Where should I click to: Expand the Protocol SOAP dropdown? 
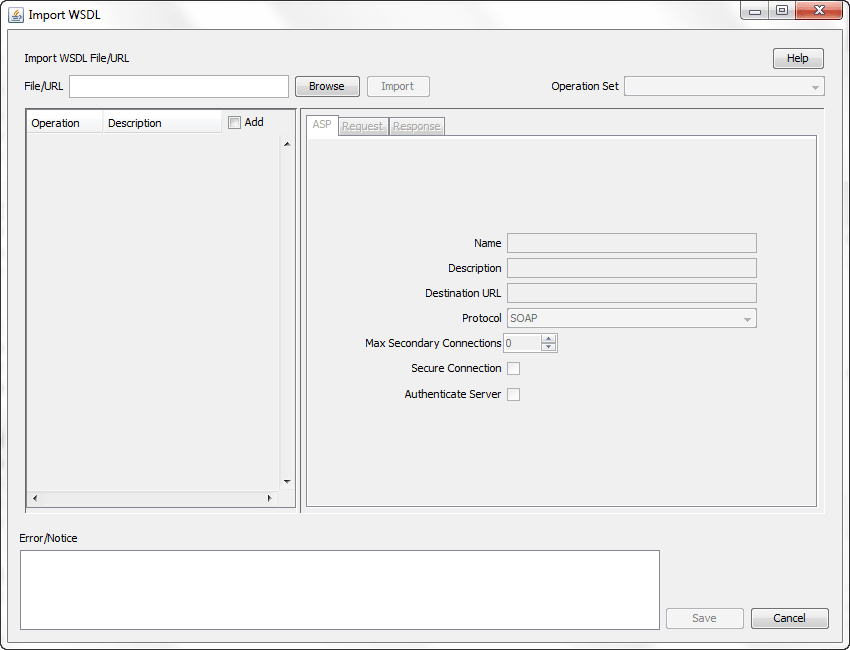tap(632, 318)
